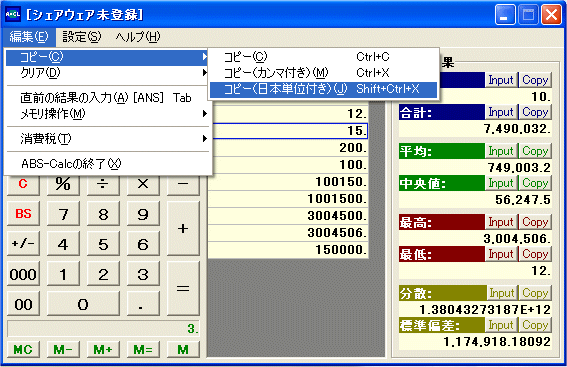Image resolution: width=567 pixels, height=367 pixels.
Task: Click the M- memory subtract key
Action: pyautogui.click(x=63, y=349)
